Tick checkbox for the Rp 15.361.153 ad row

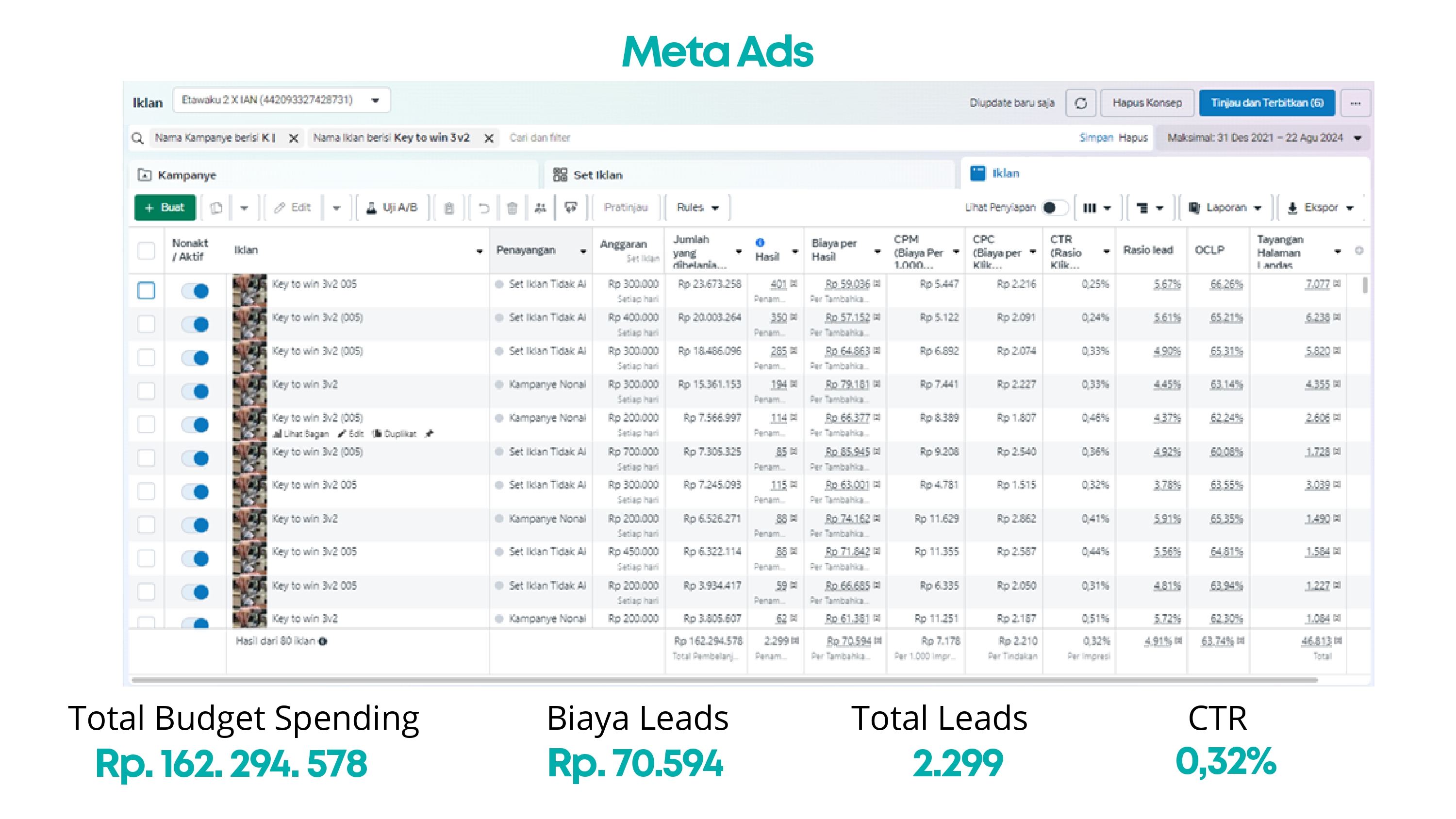click(147, 391)
